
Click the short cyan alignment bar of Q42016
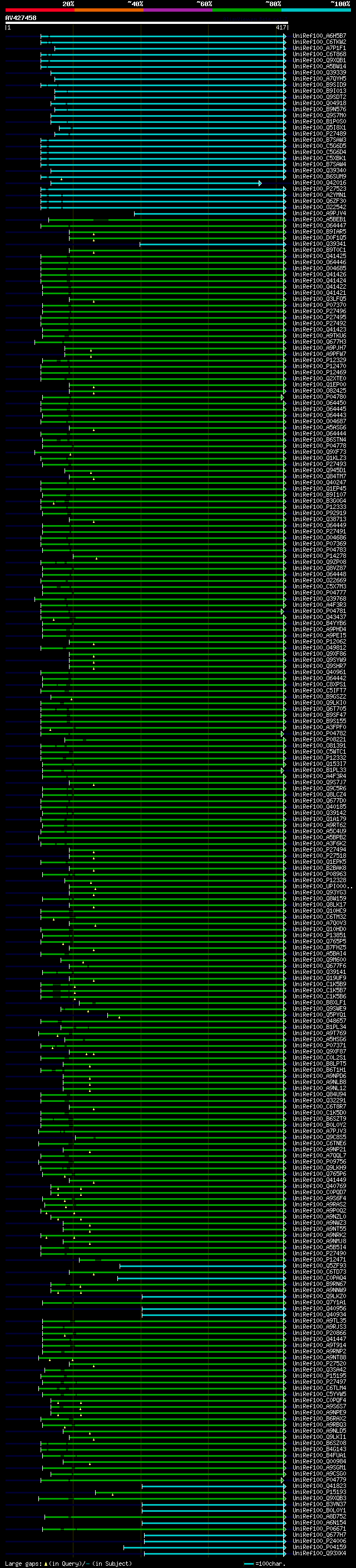[x=156, y=182]
